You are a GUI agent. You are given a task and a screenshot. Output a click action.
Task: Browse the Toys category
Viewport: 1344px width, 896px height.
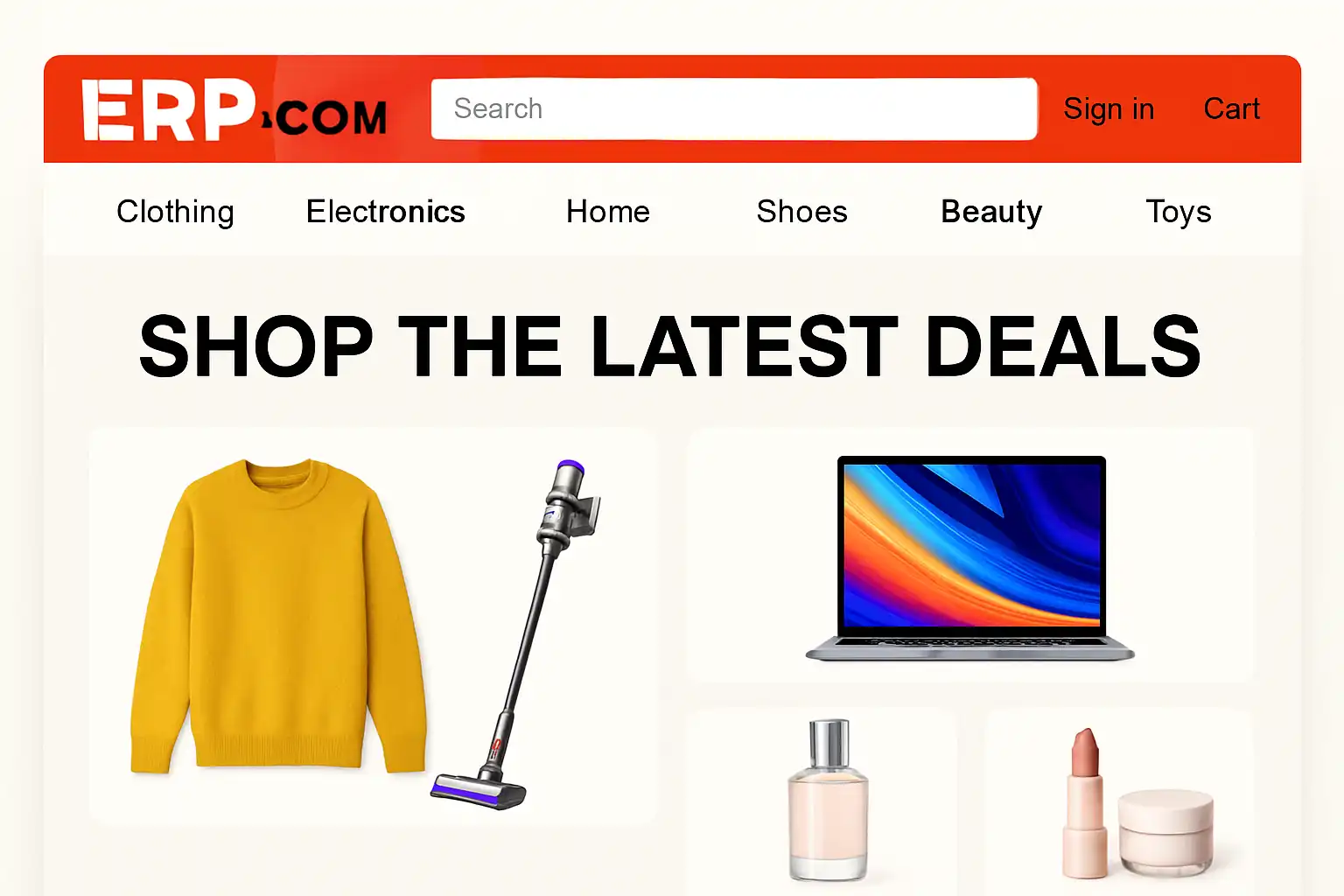coord(1179,212)
